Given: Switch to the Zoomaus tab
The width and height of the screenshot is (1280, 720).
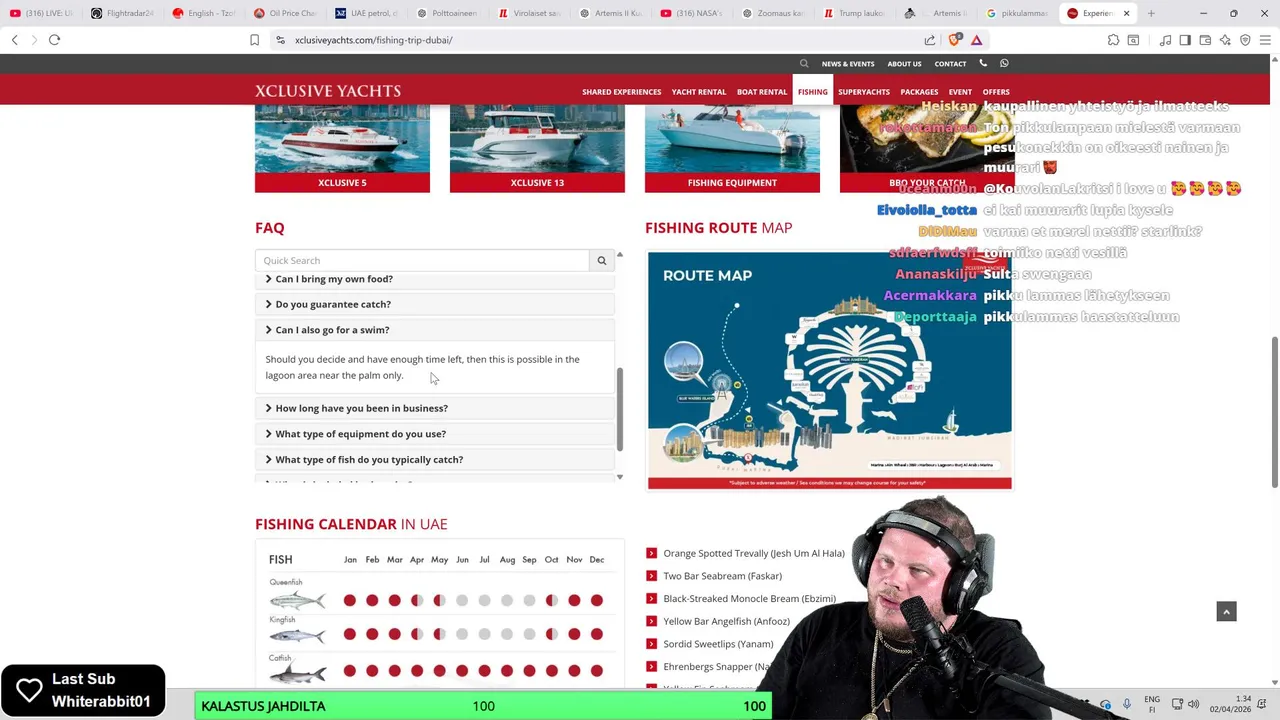Looking at the screenshot, I should click(774, 13).
